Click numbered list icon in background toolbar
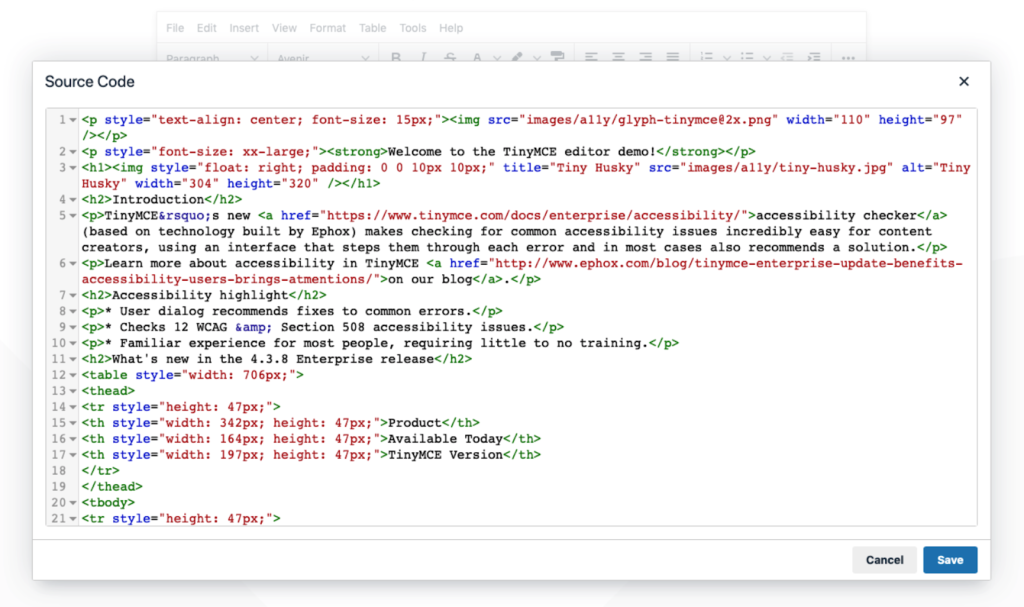The image size is (1024, 607). click(x=707, y=57)
